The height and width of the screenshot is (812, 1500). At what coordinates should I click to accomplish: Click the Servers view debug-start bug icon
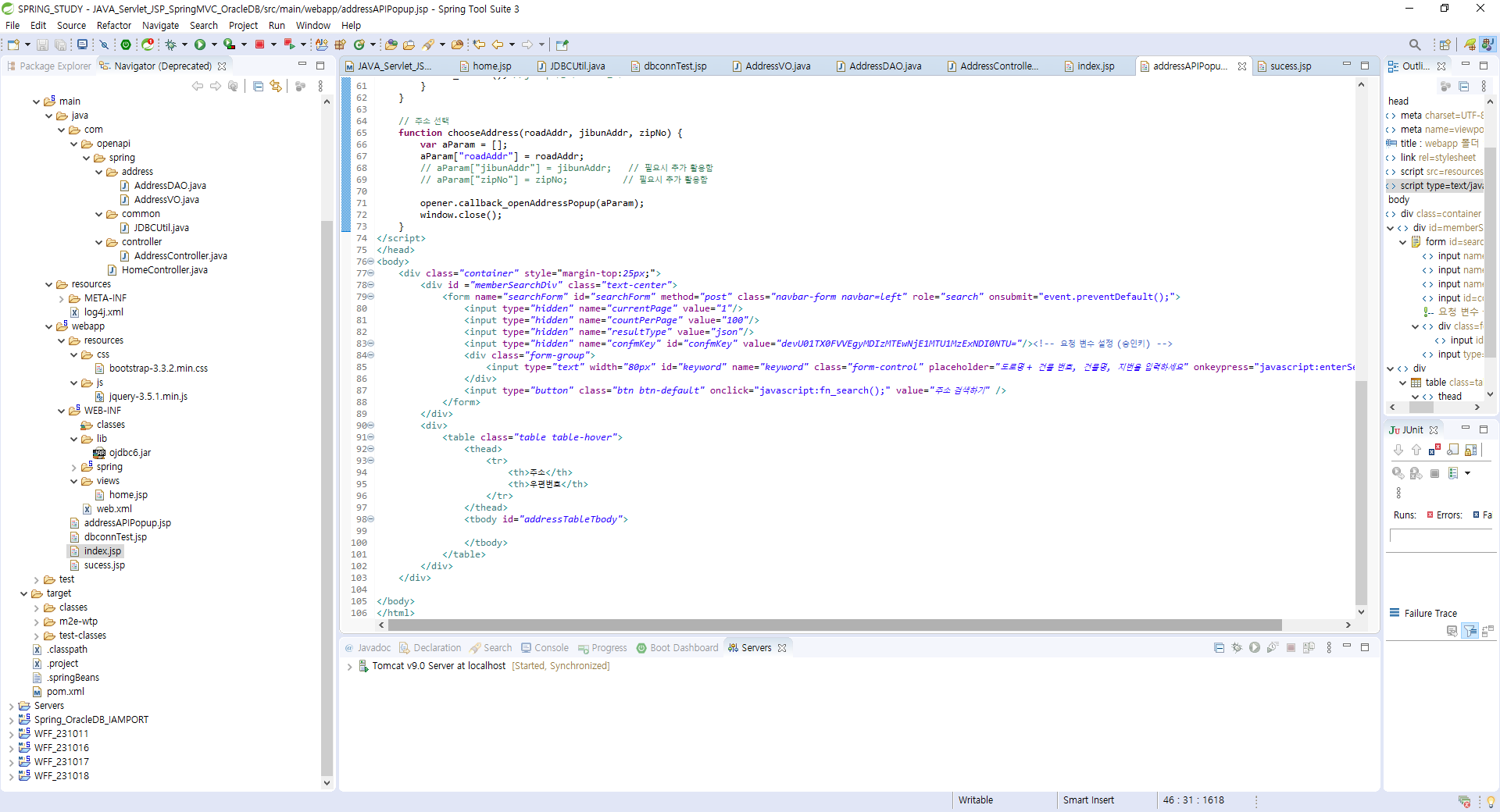(x=1237, y=647)
